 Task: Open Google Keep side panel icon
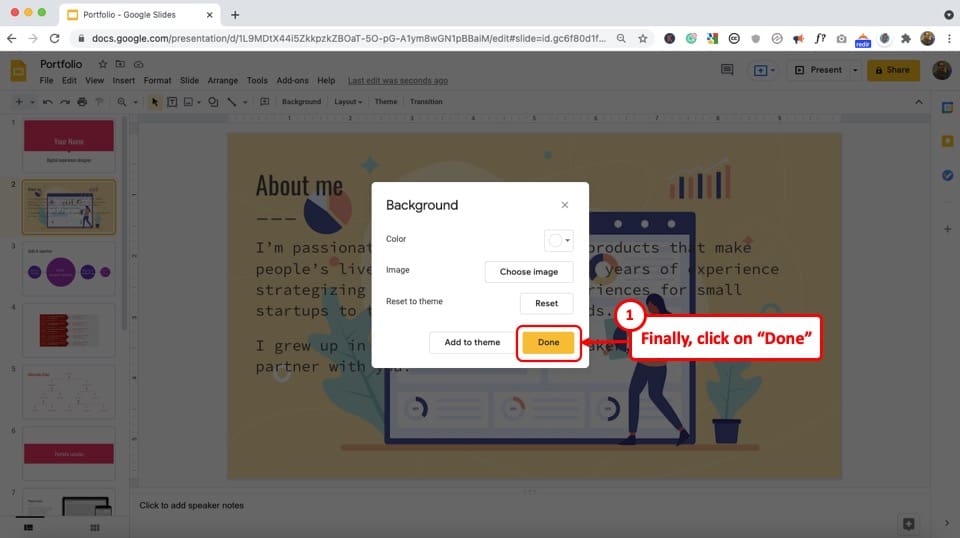(x=947, y=141)
